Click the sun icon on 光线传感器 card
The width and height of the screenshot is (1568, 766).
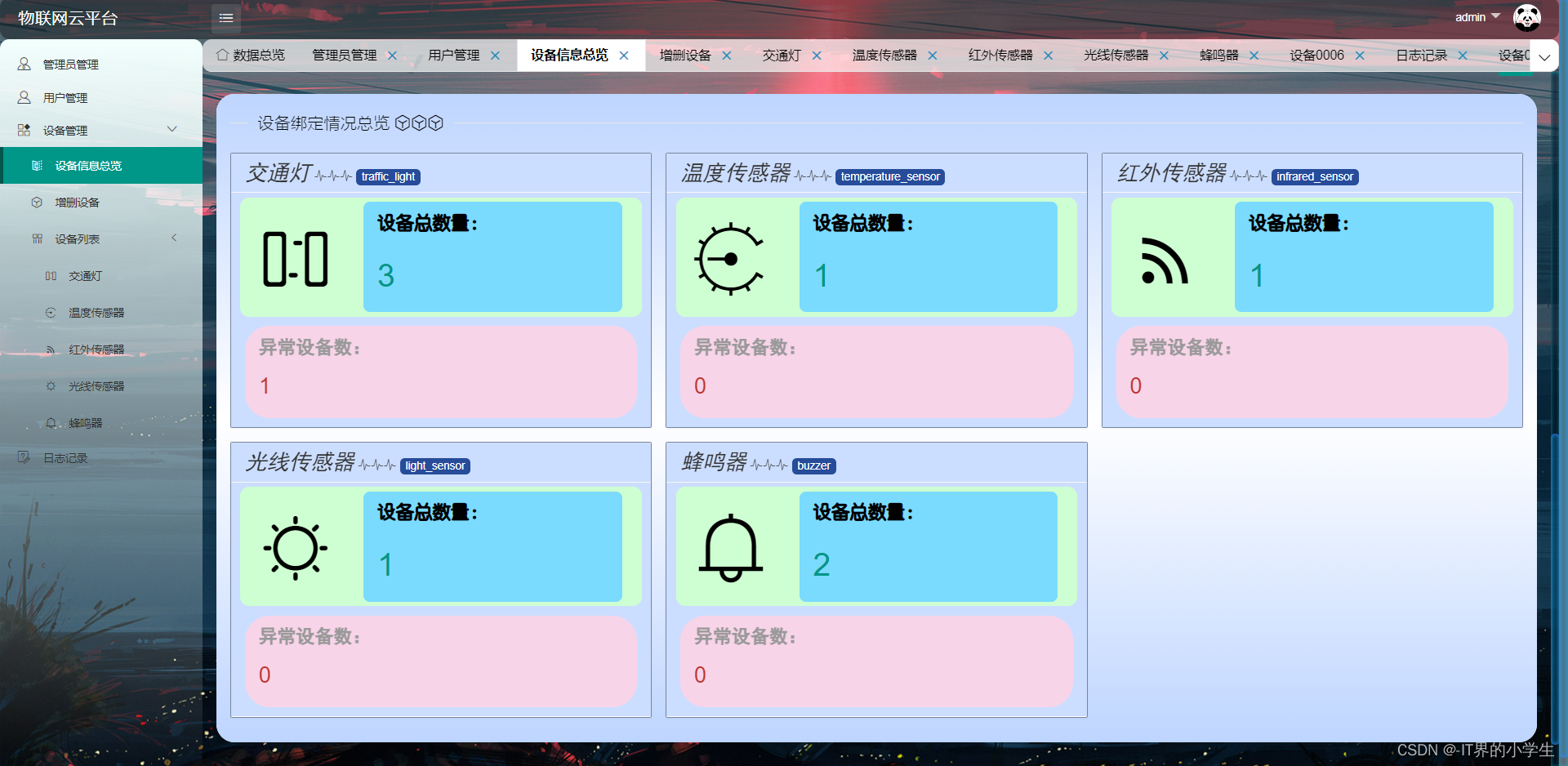(x=296, y=547)
